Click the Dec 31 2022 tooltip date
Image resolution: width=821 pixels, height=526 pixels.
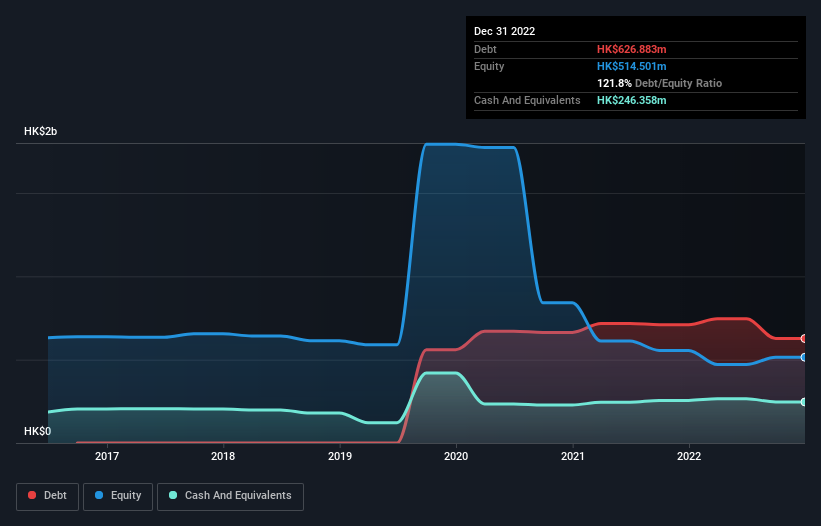click(504, 31)
